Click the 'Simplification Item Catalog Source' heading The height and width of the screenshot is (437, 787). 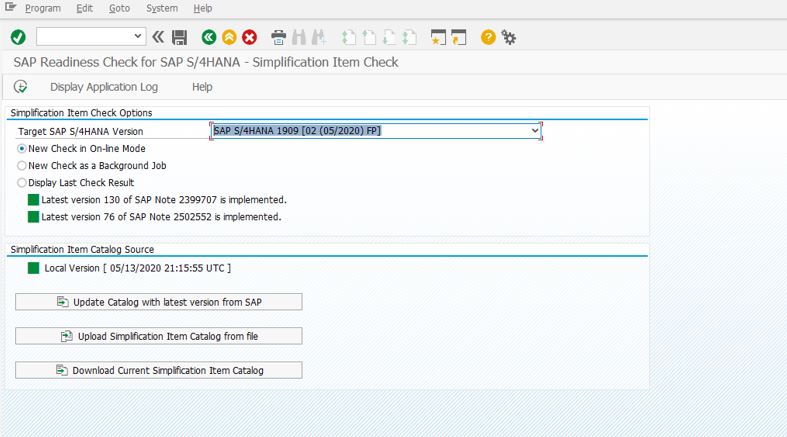(x=82, y=249)
